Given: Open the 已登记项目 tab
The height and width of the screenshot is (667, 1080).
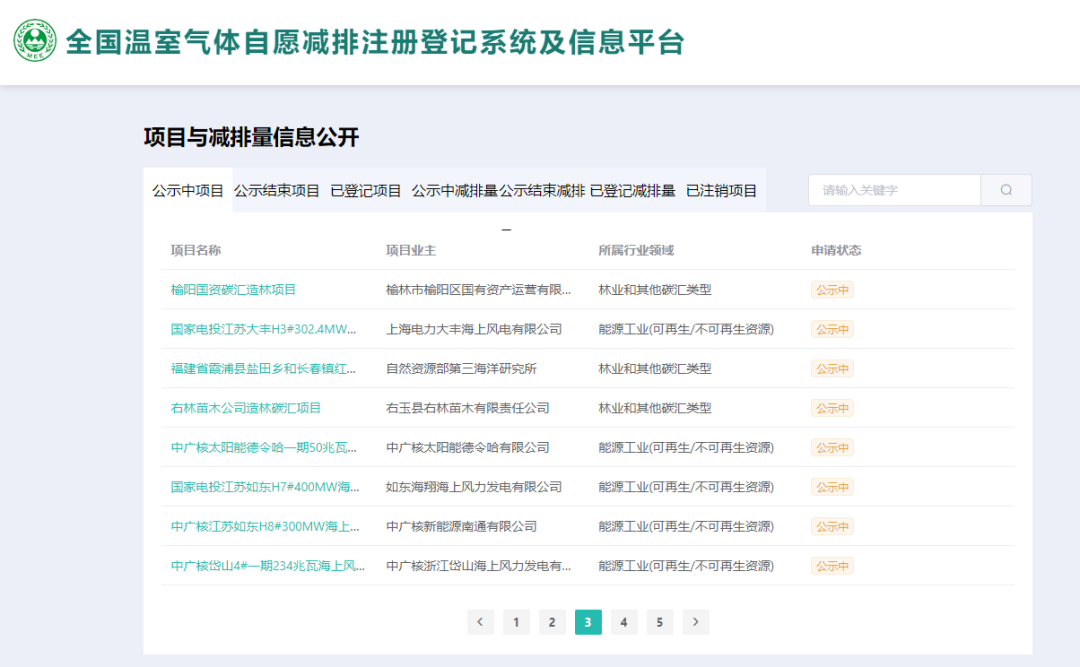Looking at the screenshot, I should (x=366, y=191).
